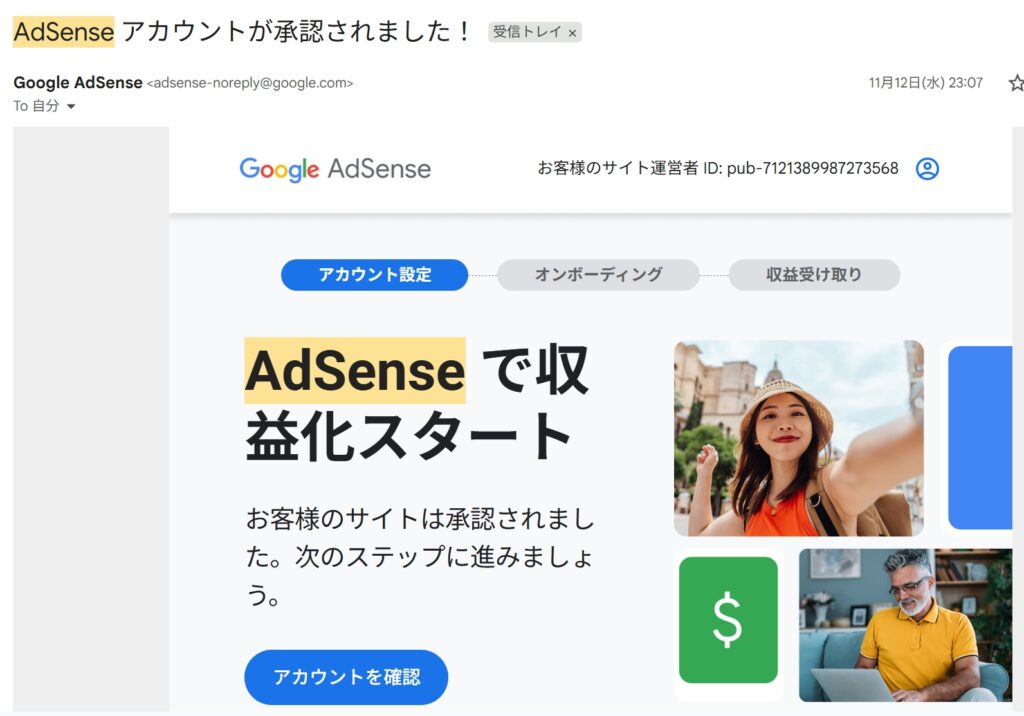
Task: Click the AdSense で収益化スタート headline
Action: [x=417, y=402]
